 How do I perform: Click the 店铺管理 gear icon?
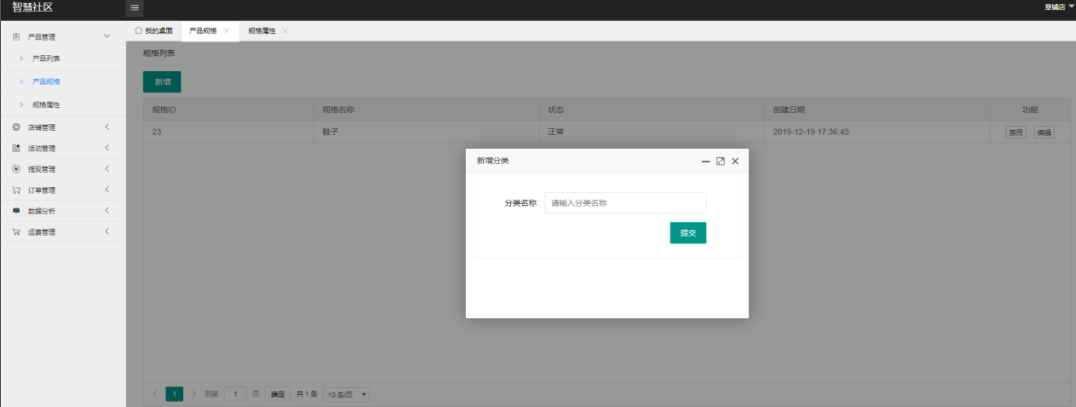[x=16, y=127]
